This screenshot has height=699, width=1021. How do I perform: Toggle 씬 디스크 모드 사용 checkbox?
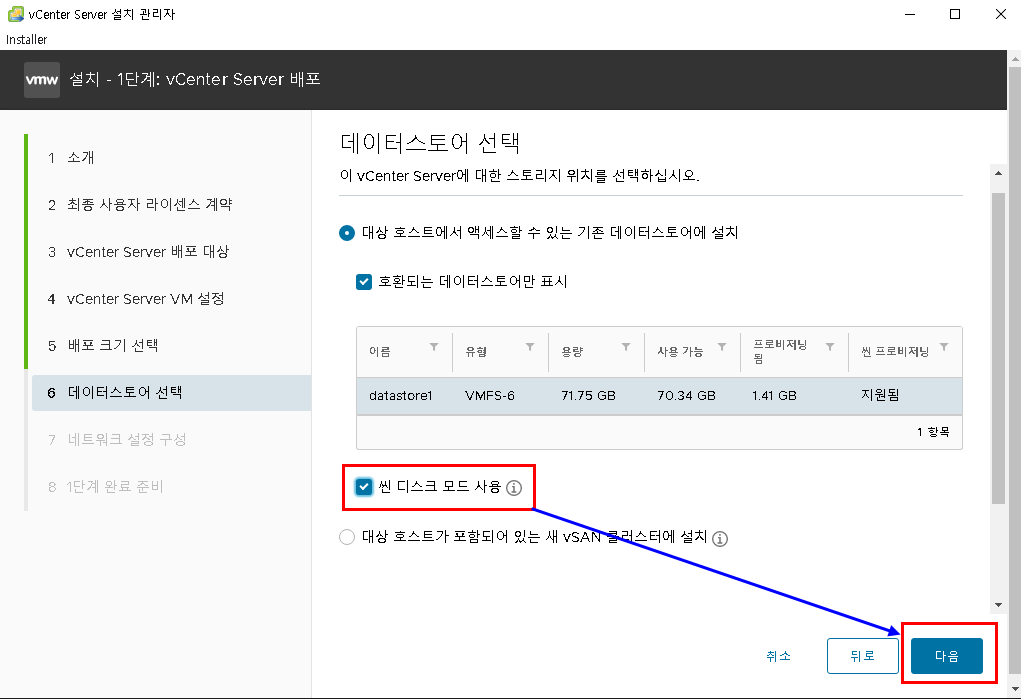click(364, 487)
